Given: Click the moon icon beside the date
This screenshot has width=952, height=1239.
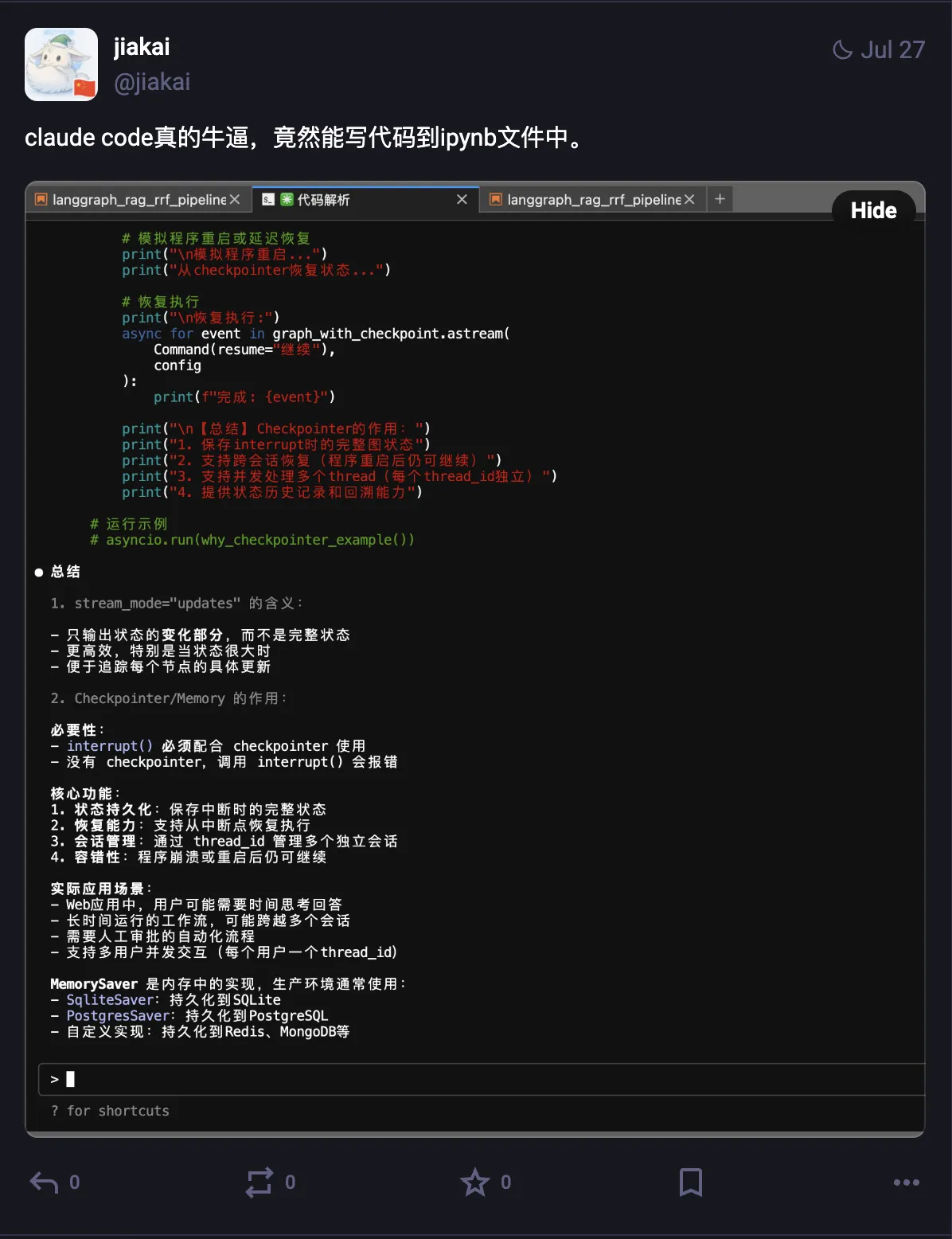Looking at the screenshot, I should coord(842,50).
